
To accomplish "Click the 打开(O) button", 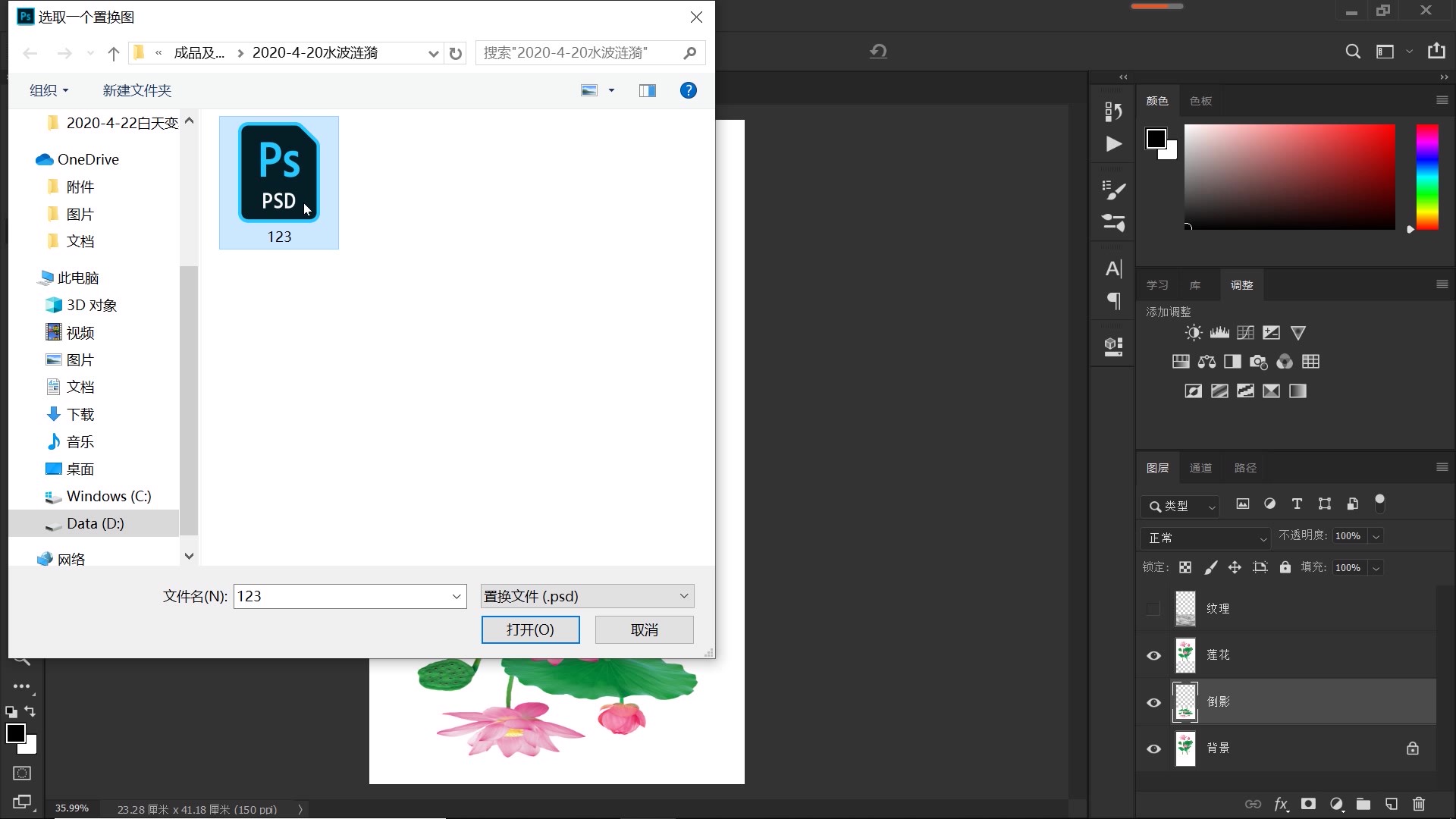I will point(530,629).
